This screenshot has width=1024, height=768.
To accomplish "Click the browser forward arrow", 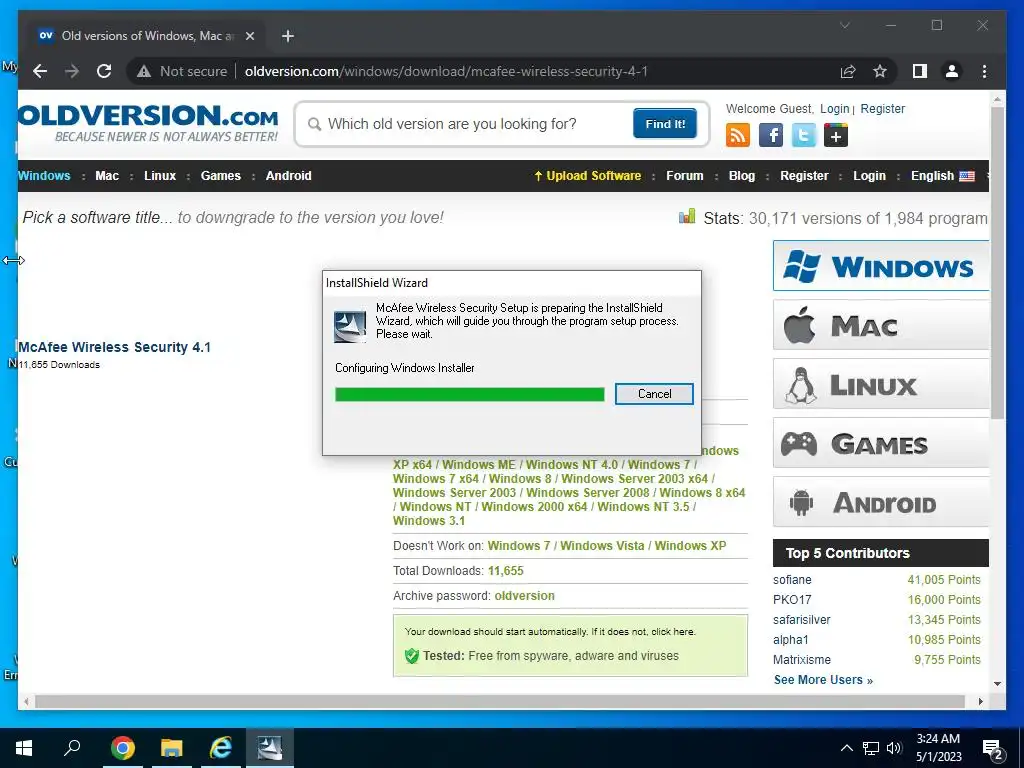I will tap(72, 71).
